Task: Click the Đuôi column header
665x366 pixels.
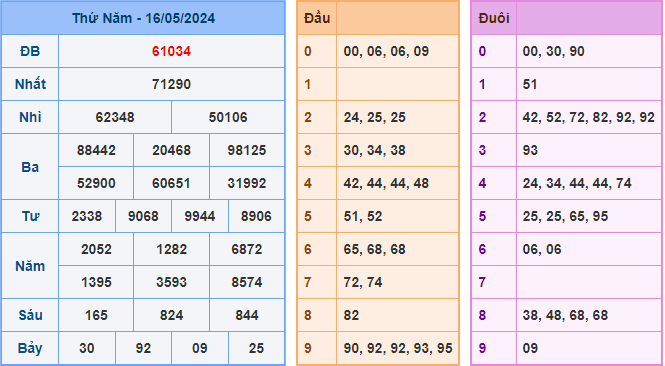Action: pyautogui.click(x=494, y=18)
